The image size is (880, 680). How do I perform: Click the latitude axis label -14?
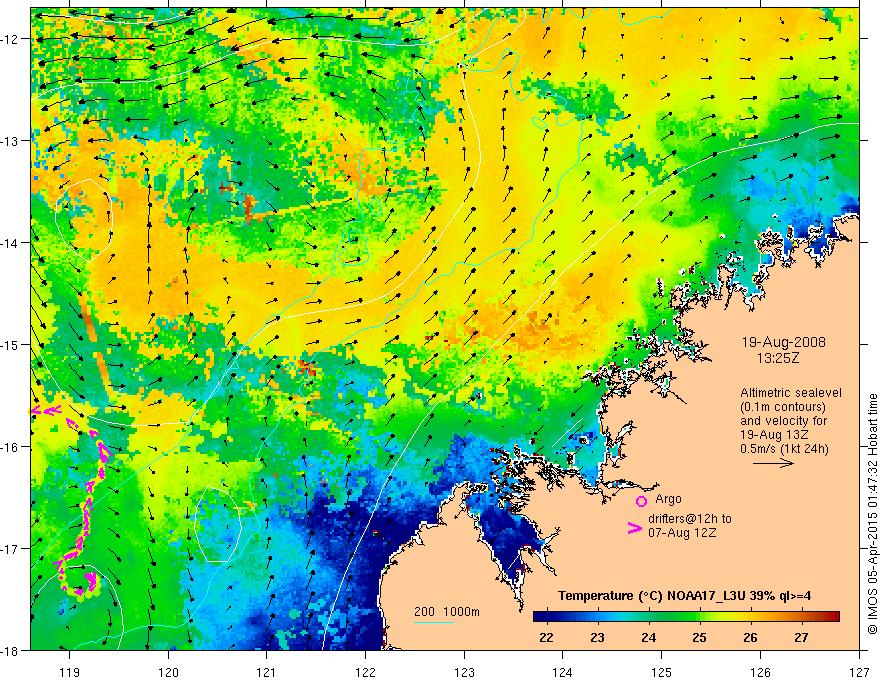click(11, 243)
